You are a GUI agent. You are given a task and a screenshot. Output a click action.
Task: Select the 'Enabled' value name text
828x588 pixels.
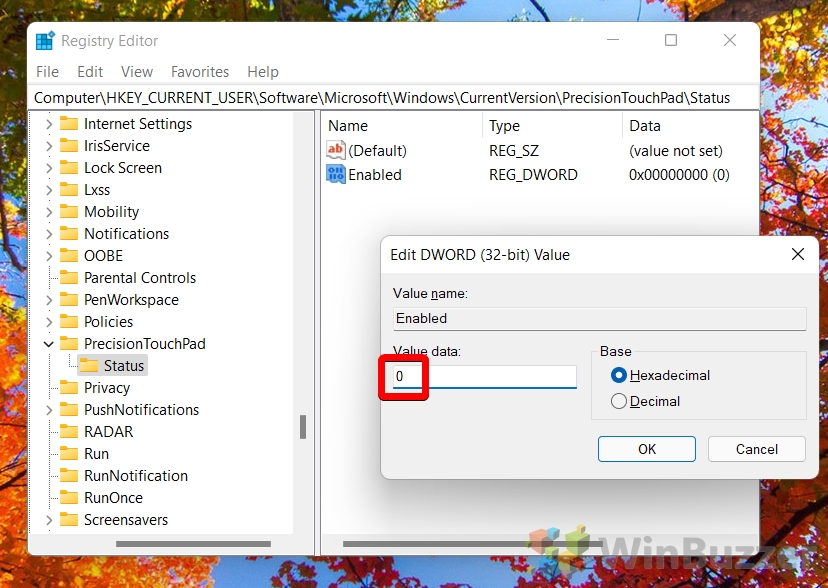tap(375, 175)
